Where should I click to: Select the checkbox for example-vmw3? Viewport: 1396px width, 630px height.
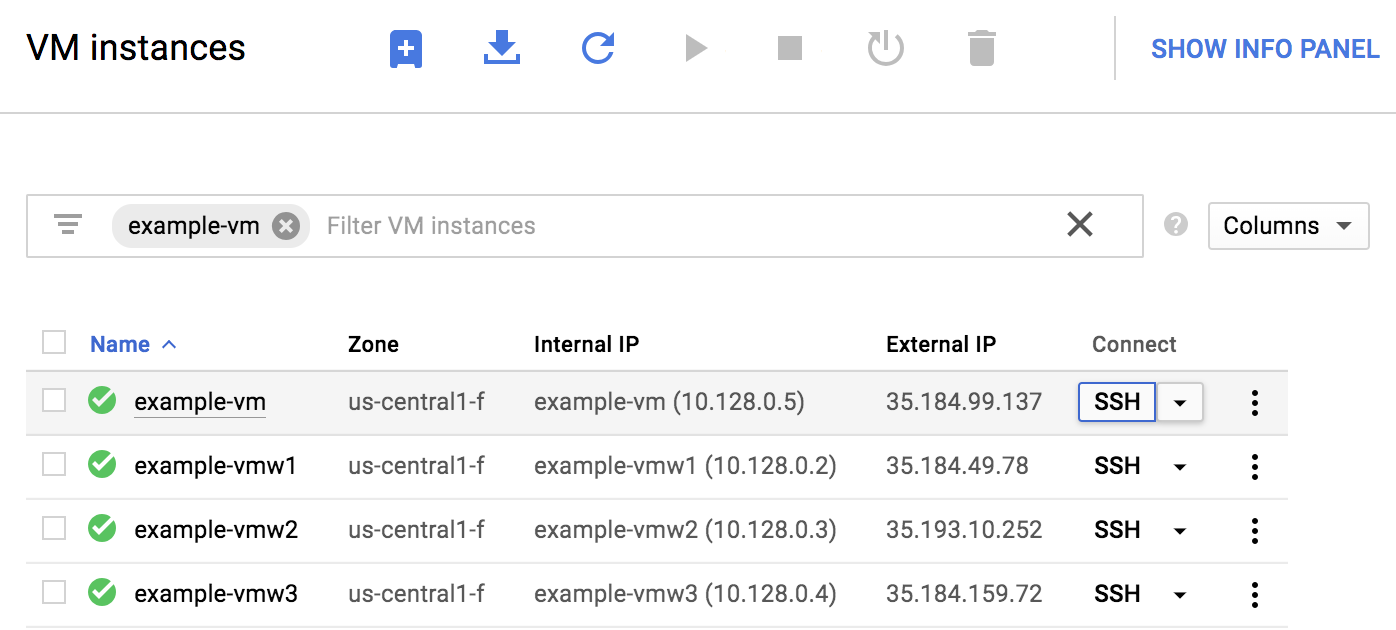(x=53, y=594)
